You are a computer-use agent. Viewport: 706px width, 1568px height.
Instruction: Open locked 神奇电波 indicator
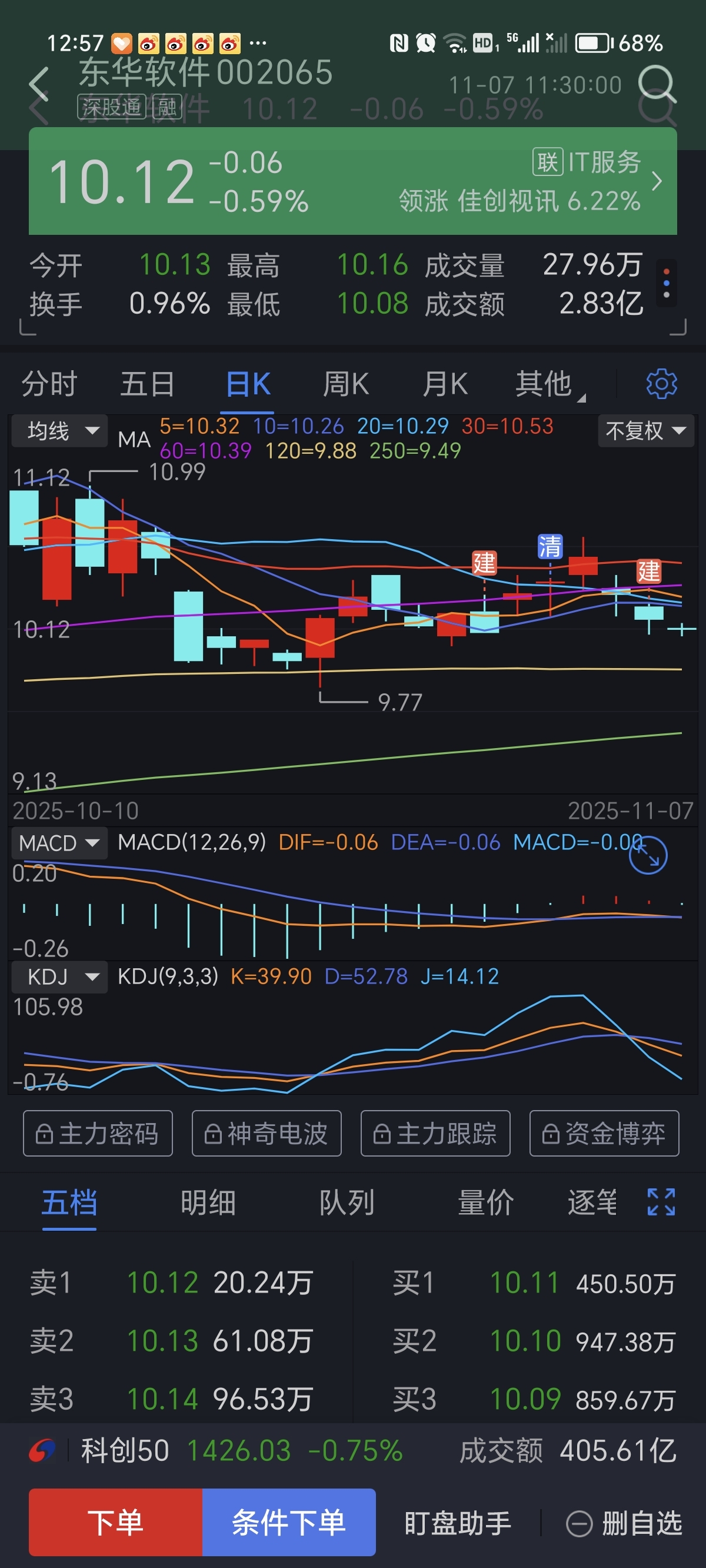(267, 1134)
